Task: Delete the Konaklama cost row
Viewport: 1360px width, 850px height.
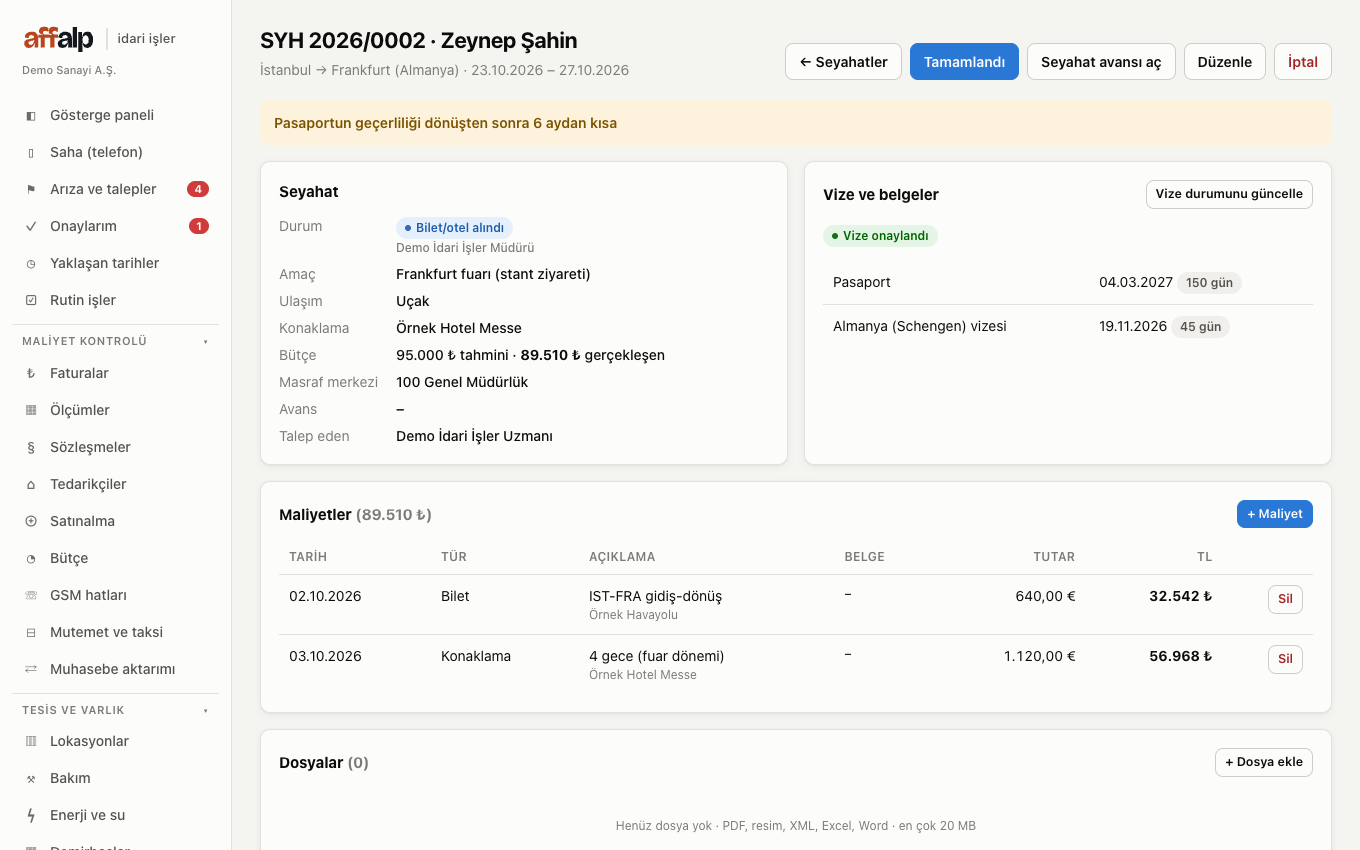Action: pyautogui.click(x=1286, y=659)
